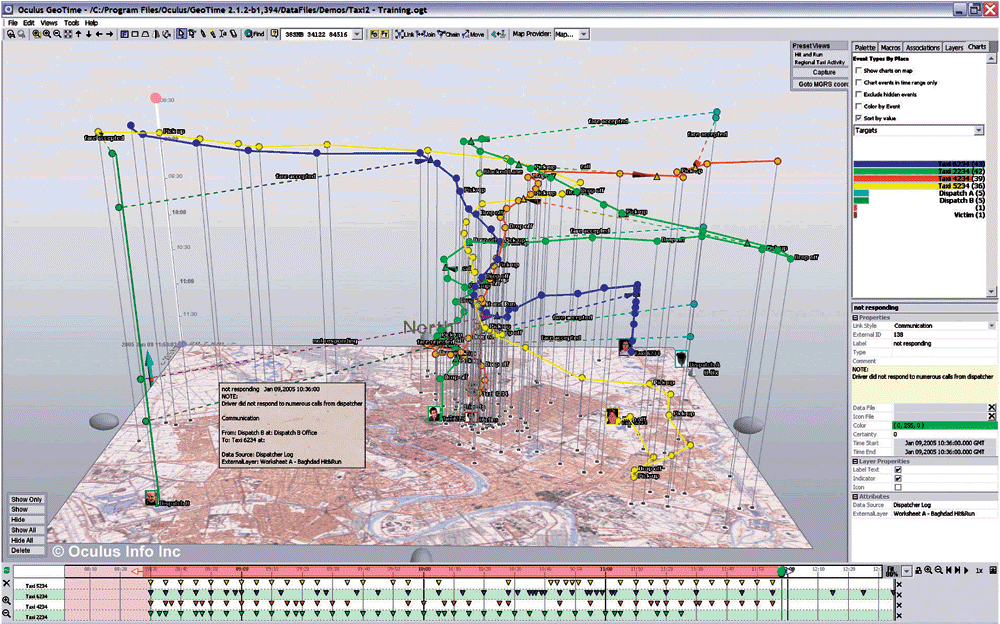Open the Views menu
Screen dimensions: 1000x624
click(x=49, y=22)
